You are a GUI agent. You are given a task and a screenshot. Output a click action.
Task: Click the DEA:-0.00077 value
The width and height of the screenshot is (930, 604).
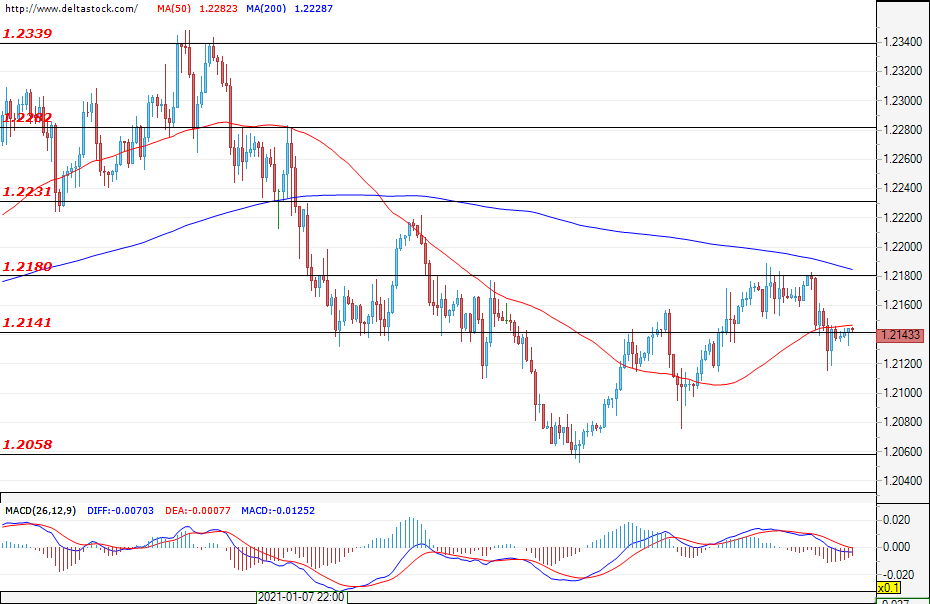click(x=198, y=511)
